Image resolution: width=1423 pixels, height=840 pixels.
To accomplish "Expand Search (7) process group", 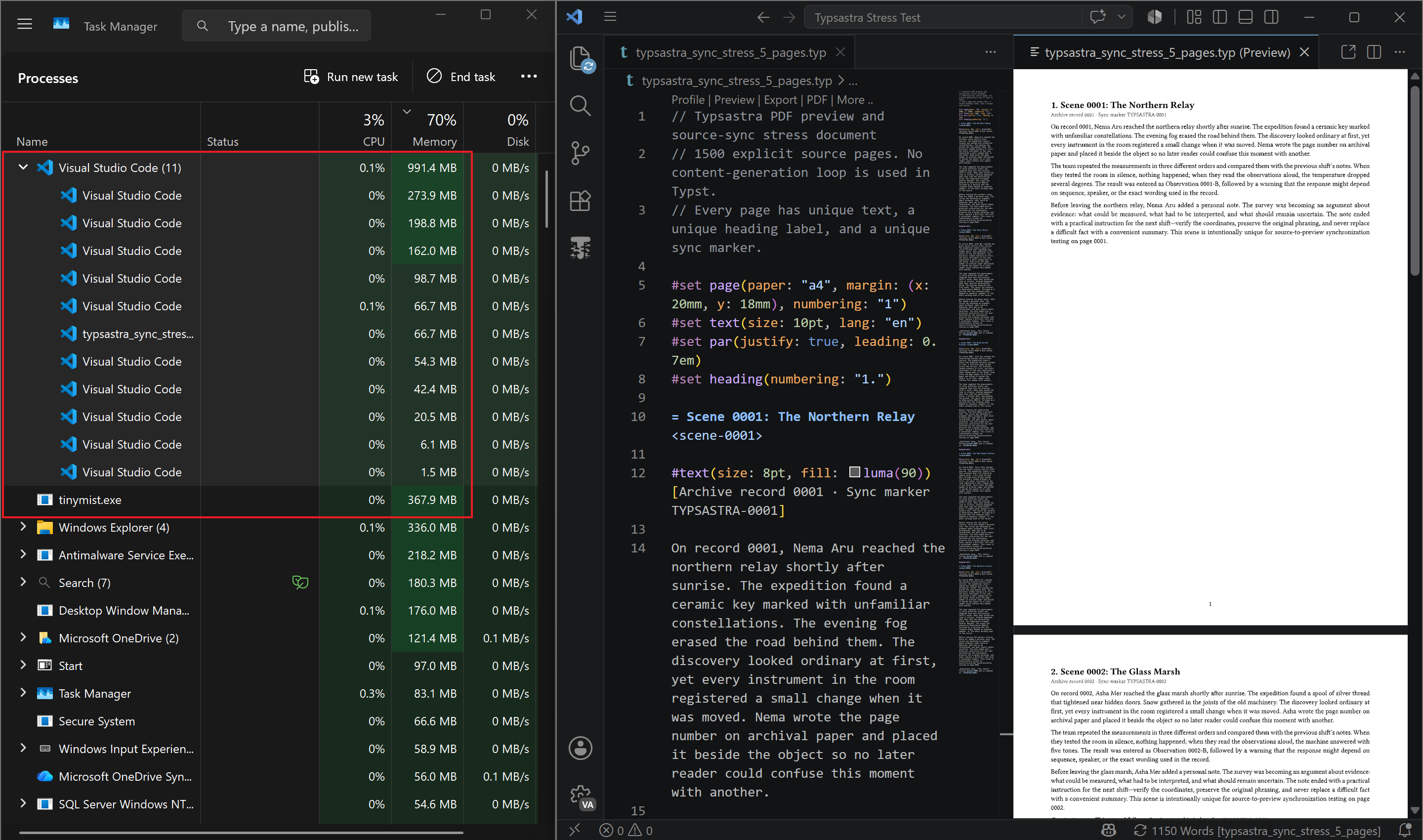I will [x=23, y=582].
